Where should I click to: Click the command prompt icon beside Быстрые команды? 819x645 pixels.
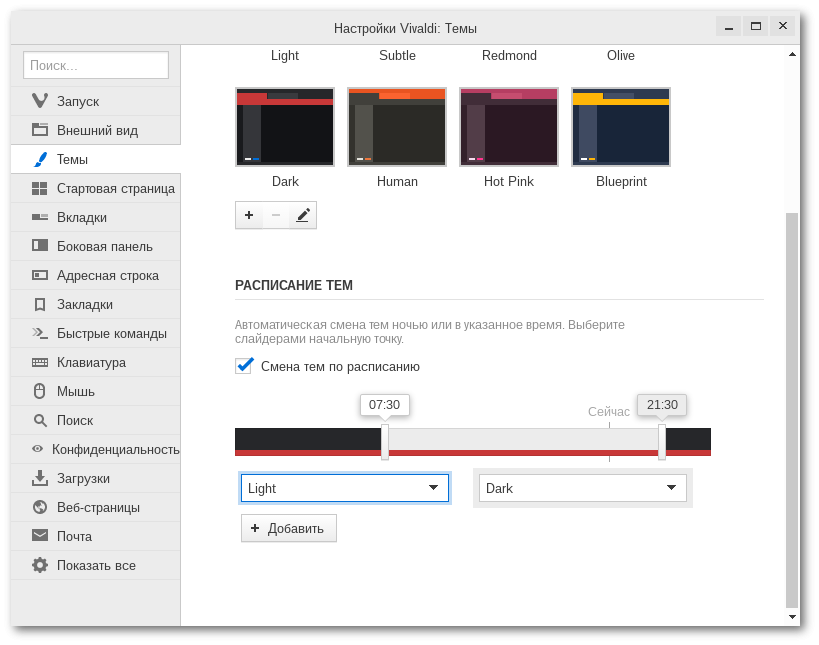[x=40, y=333]
